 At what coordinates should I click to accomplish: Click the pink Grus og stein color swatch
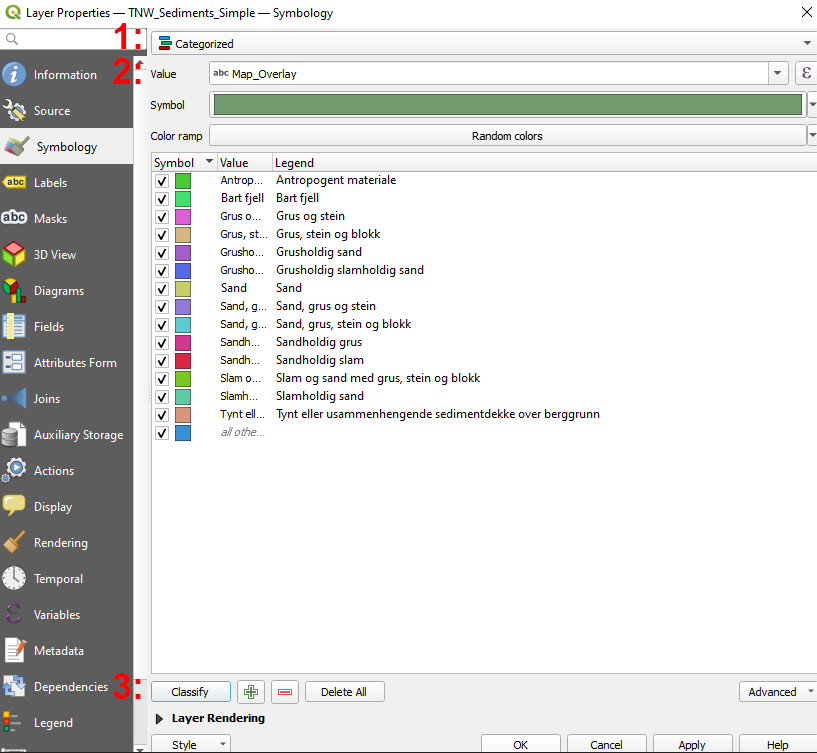click(x=183, y=216)
